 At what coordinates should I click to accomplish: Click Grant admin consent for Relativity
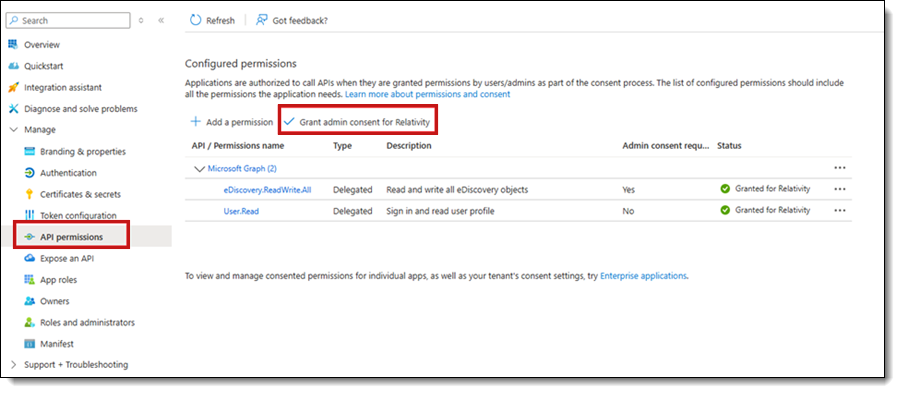(364, 122)
